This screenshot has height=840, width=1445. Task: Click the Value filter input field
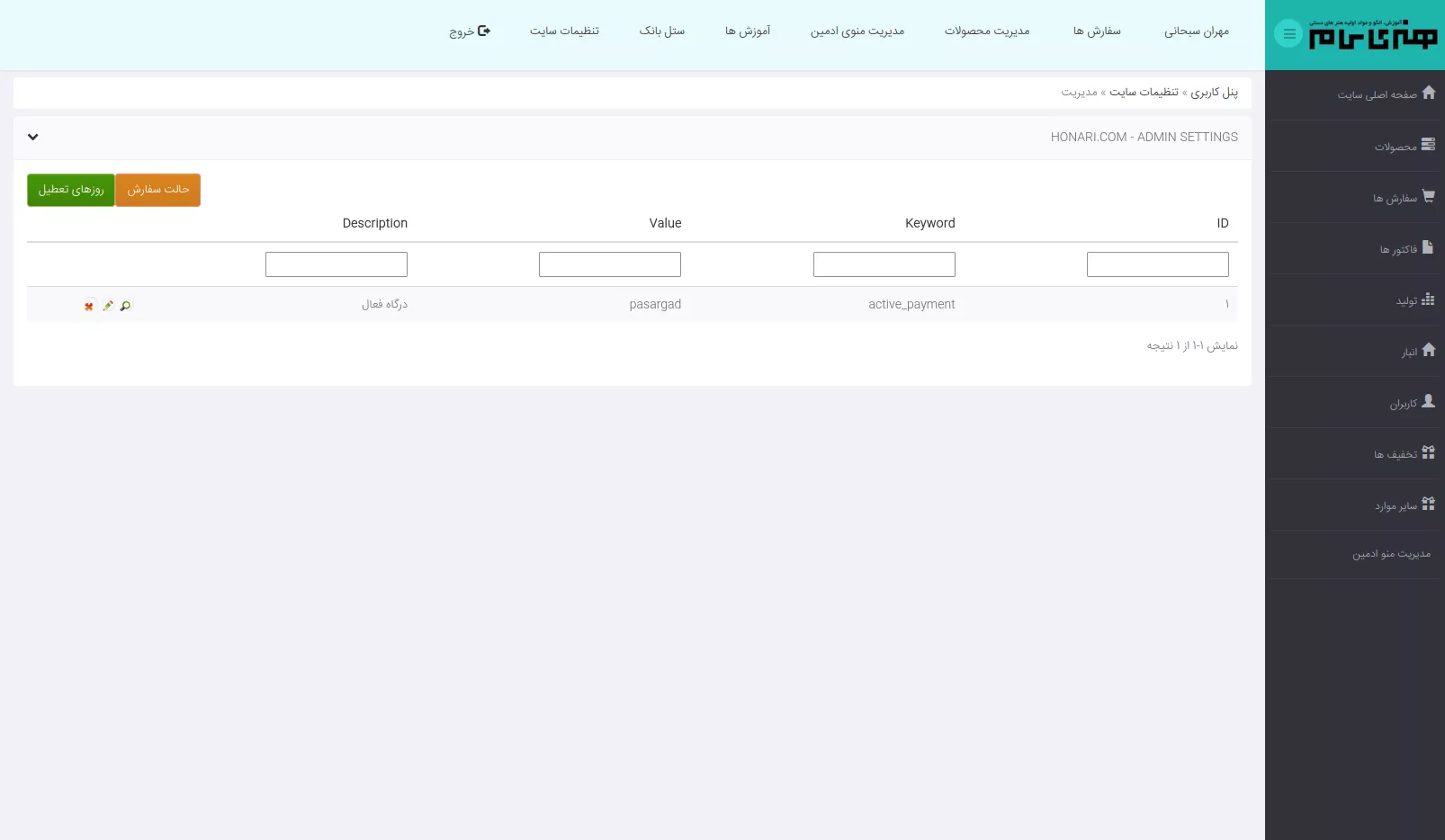[610, 264]
